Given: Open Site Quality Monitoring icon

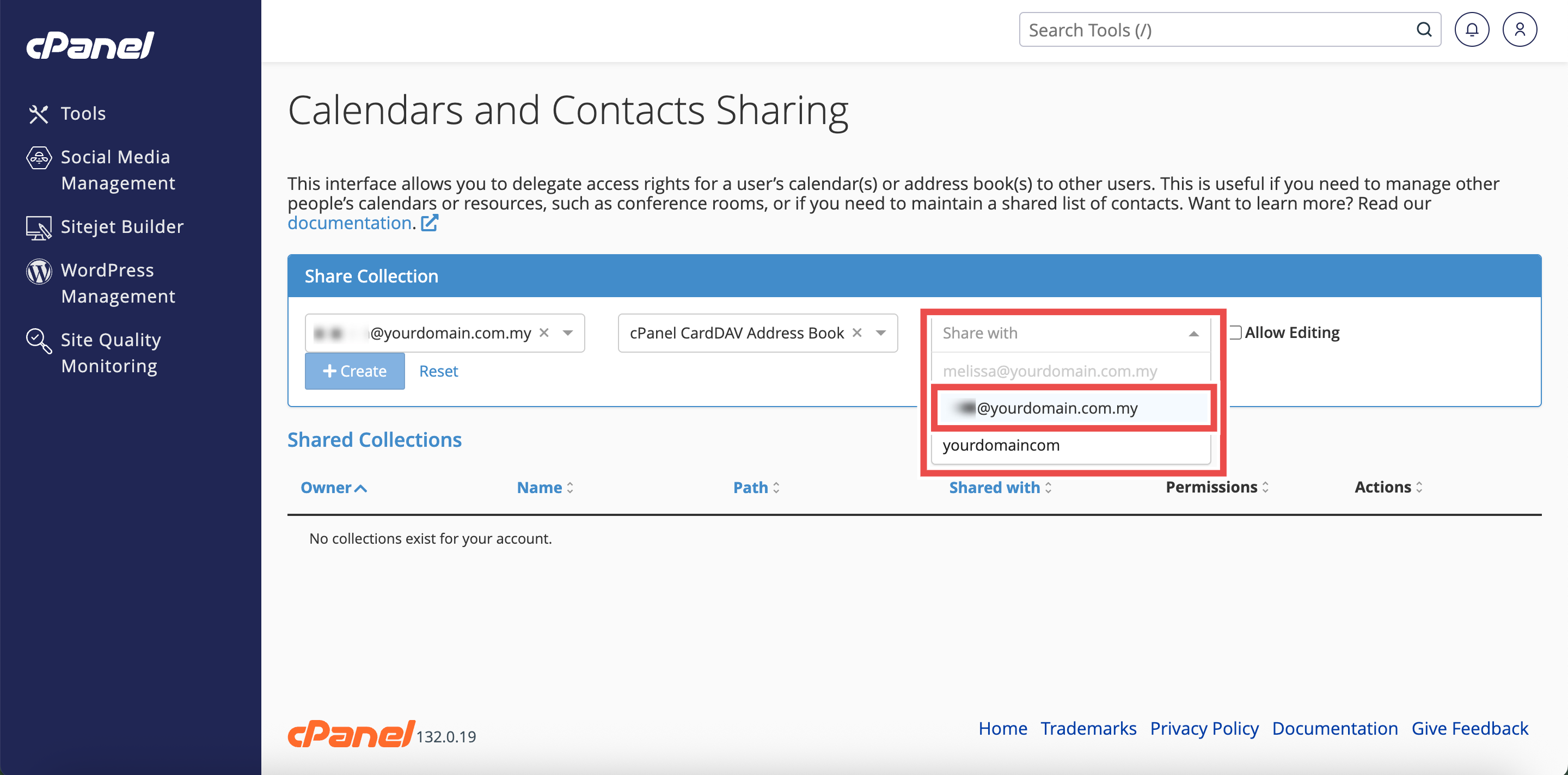Looking at the screenshot, I should tap(39, 341).
